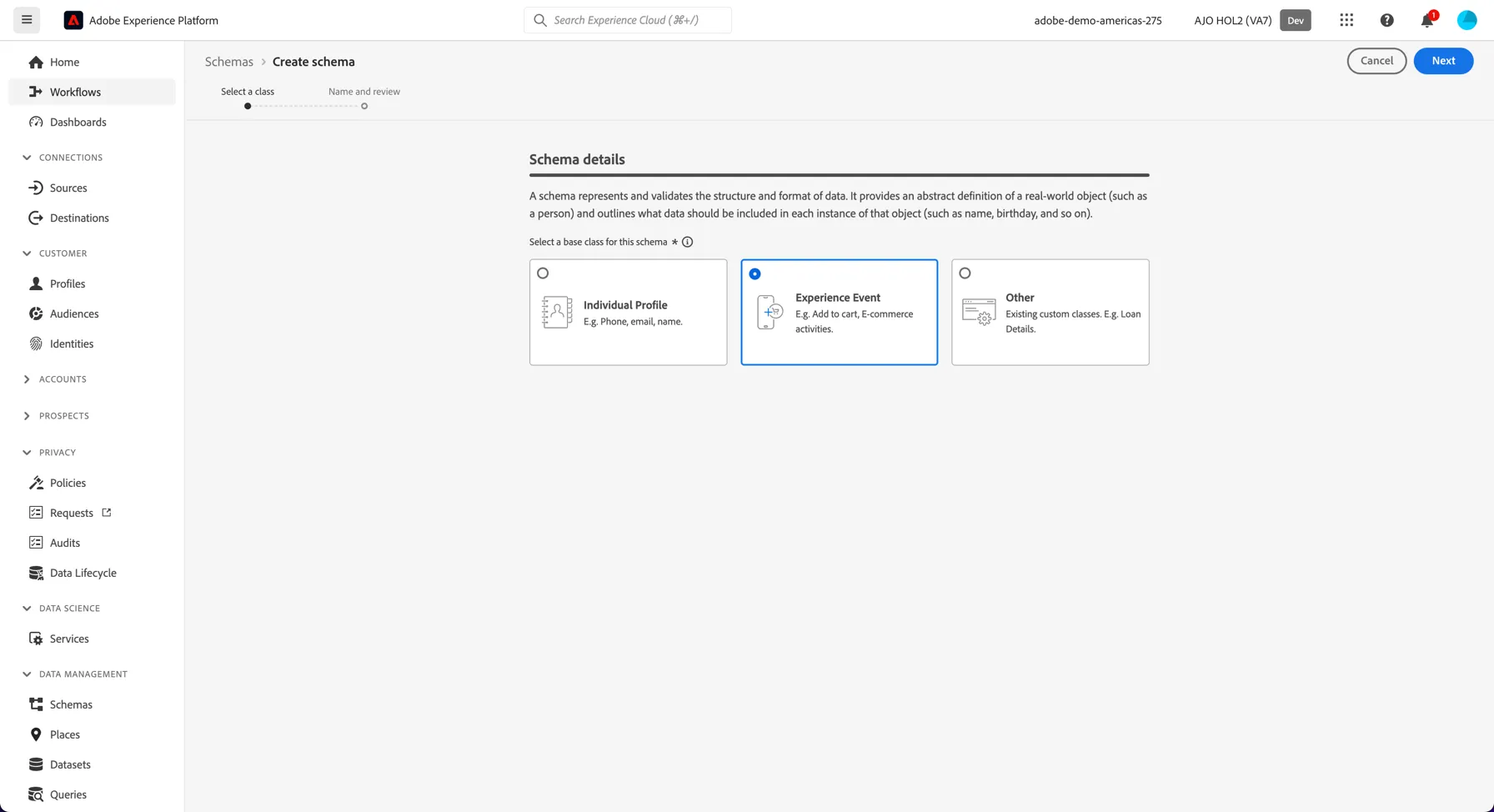Click the Search Experience Cloud field
The image size is (1494, 812).
628,20
